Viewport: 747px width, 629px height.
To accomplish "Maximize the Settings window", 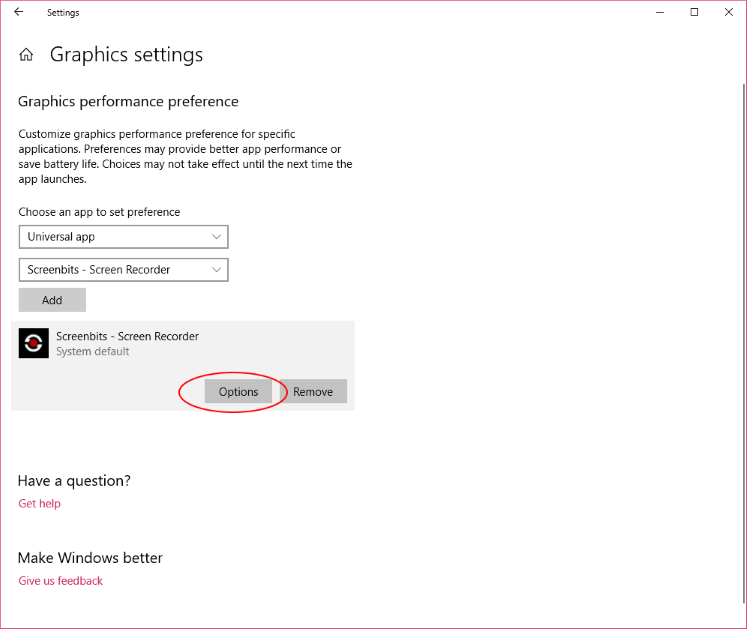I will 694,12.
